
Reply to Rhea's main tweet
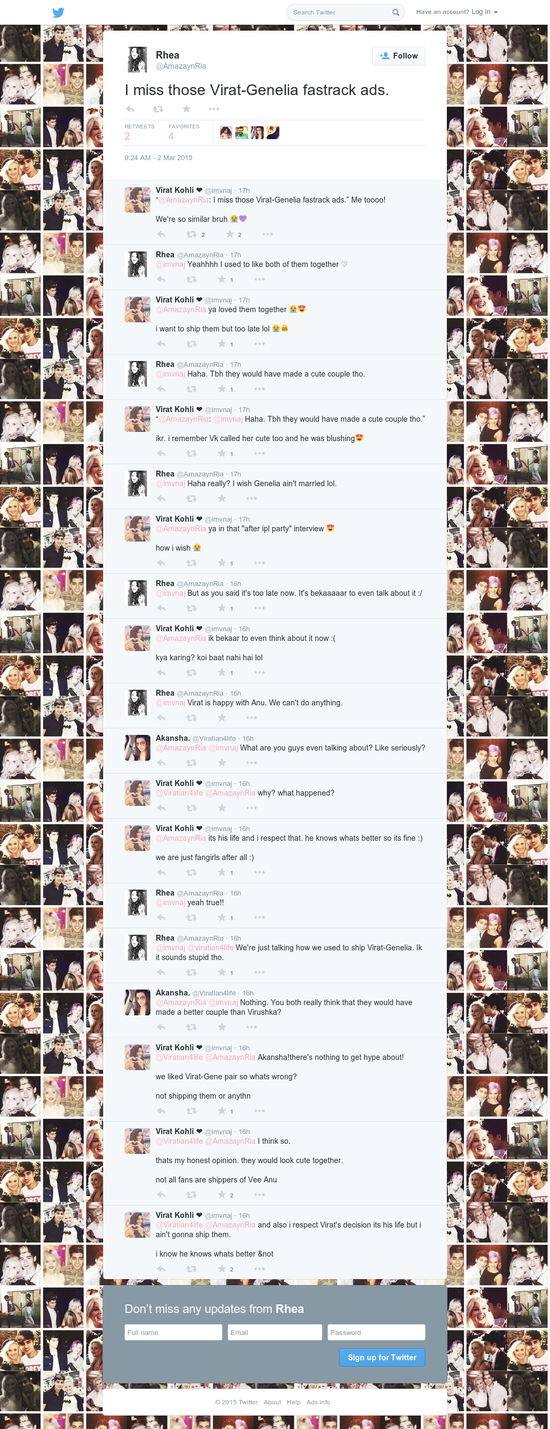click(x=130, y=108)
